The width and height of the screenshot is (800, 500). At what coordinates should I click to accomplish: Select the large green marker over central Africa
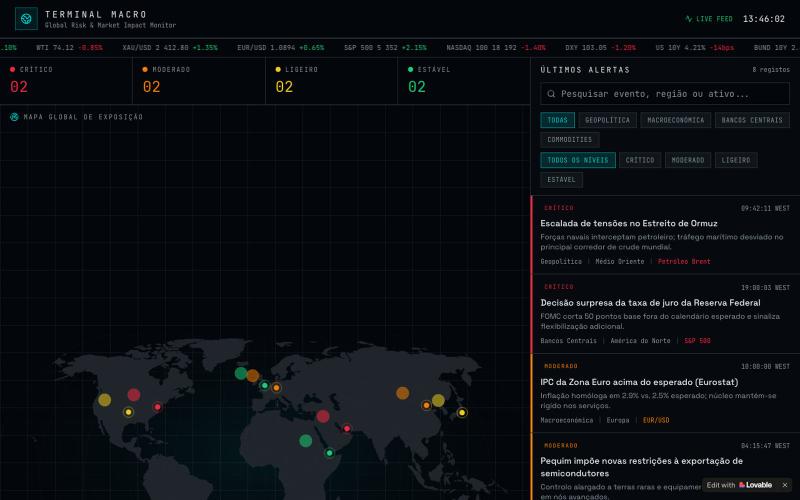[x=306, y=440]
